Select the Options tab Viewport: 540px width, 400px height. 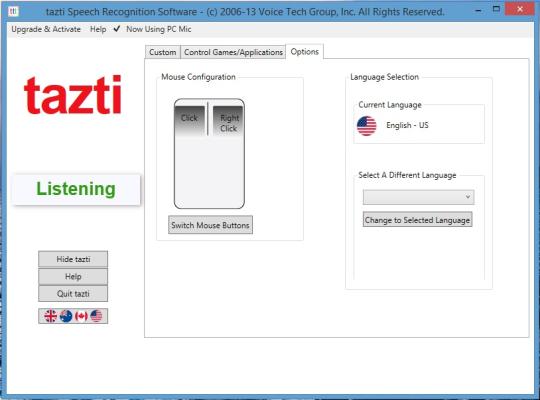(305, 52)
